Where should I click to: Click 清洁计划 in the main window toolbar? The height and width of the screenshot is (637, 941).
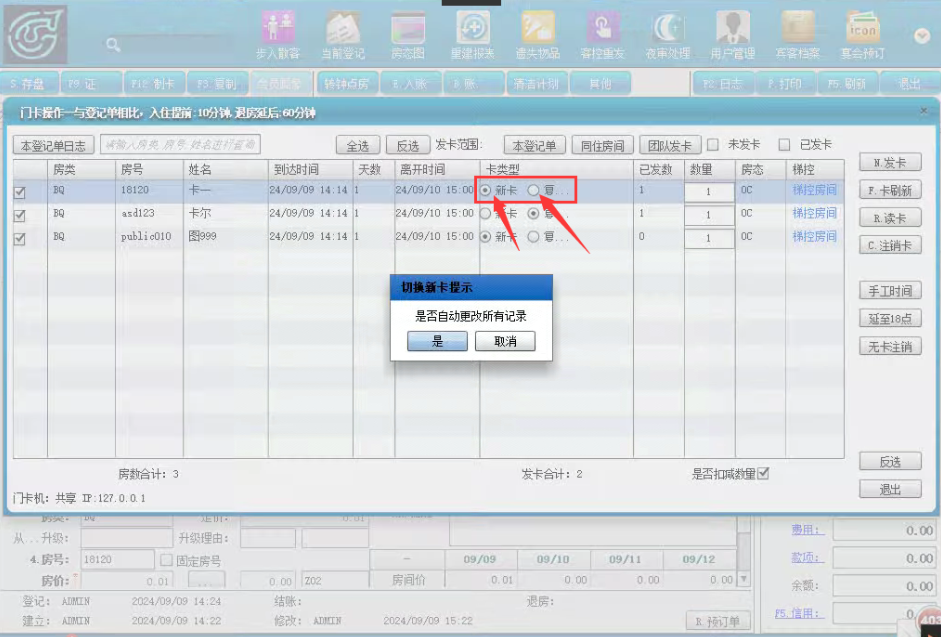pos(536,84)
